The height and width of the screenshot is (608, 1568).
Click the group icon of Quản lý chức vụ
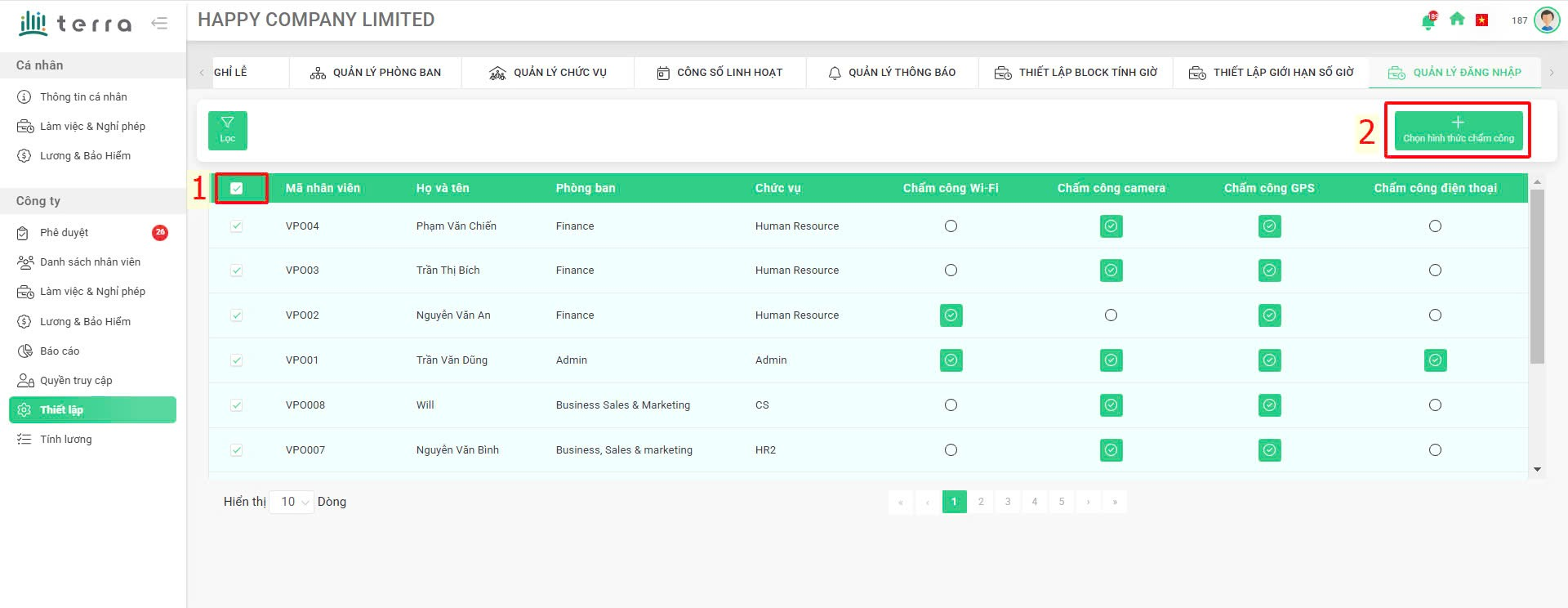coord(497,74)
